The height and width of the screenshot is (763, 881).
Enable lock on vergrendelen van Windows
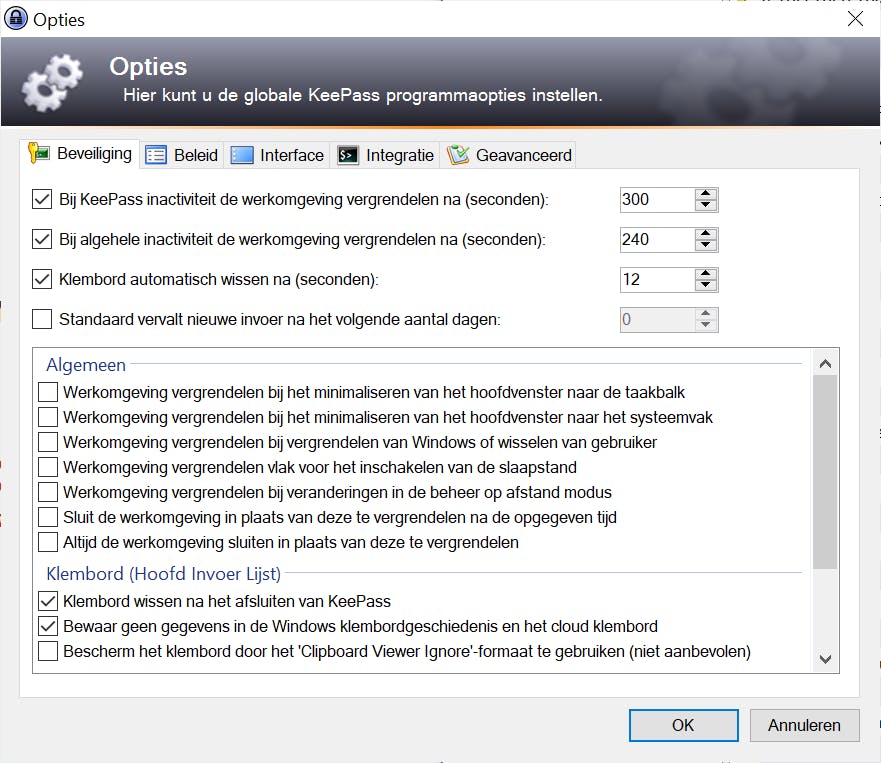click(x=48, y=442)
